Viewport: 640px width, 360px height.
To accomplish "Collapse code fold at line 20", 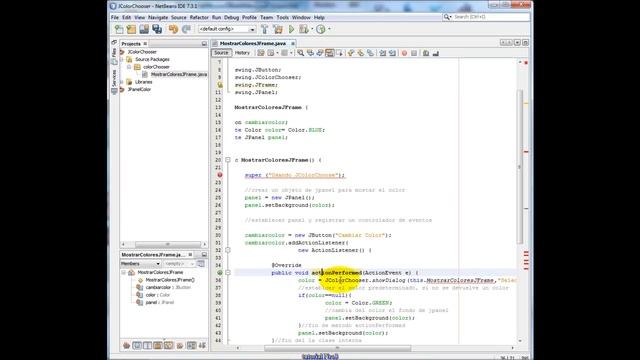I will [228, 160].
